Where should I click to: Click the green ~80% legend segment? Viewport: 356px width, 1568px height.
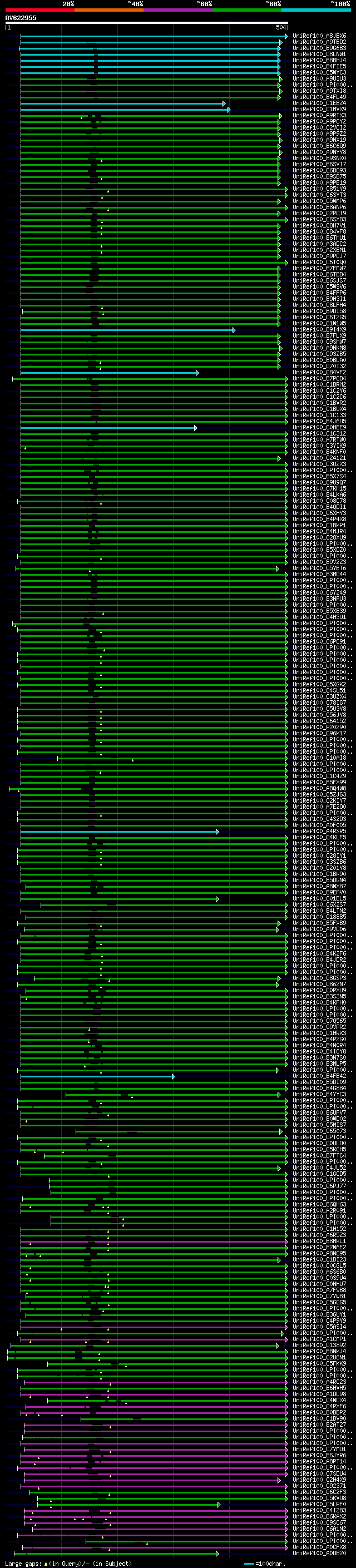(x=247, y=10)
